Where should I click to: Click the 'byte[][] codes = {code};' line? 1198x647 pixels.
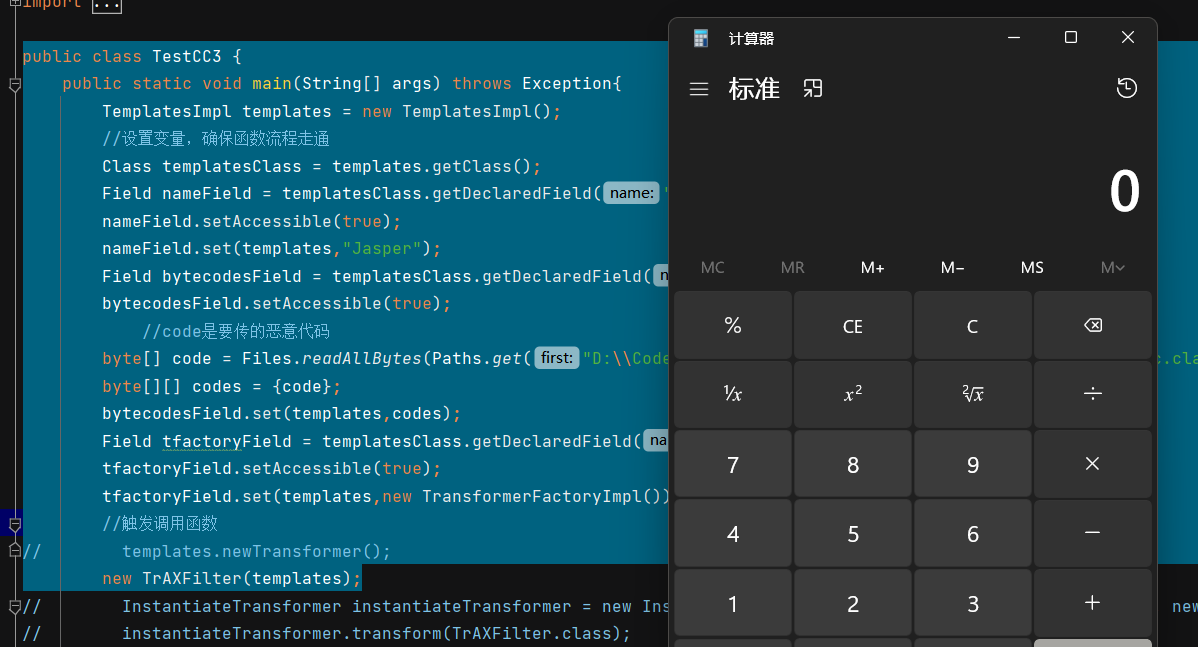pyautogui.click(x=222, y=387)
